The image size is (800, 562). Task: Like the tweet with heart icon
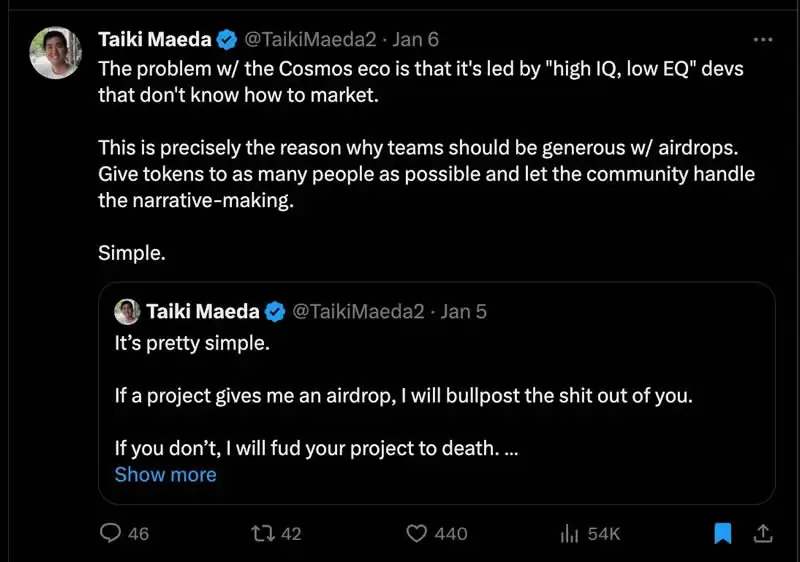point(416,533)
